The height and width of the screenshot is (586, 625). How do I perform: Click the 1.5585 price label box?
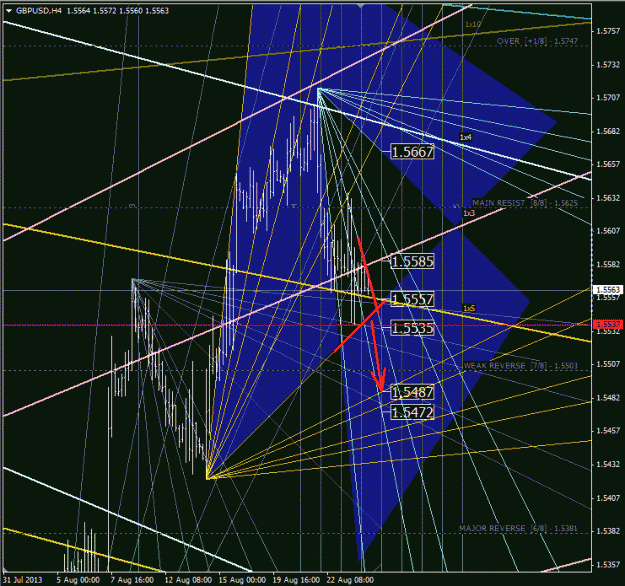click(412, 262)
